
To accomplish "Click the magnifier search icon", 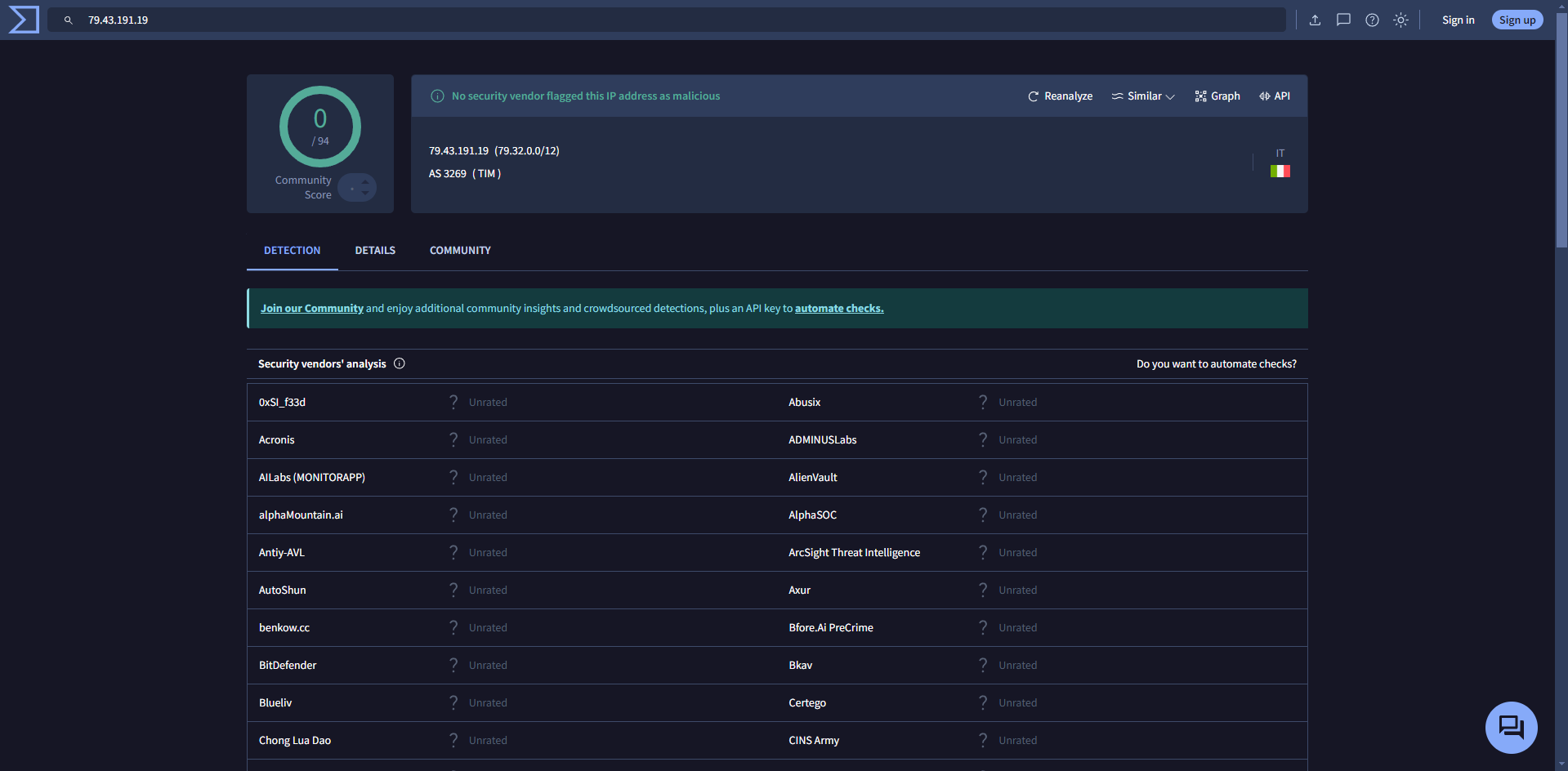I will [x=69, y=20].
